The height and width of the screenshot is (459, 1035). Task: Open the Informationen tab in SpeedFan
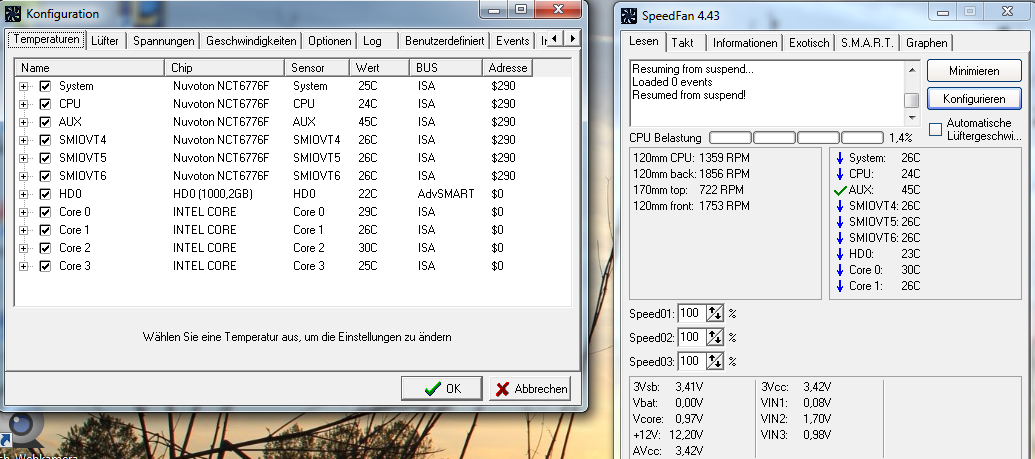[745, 43]
